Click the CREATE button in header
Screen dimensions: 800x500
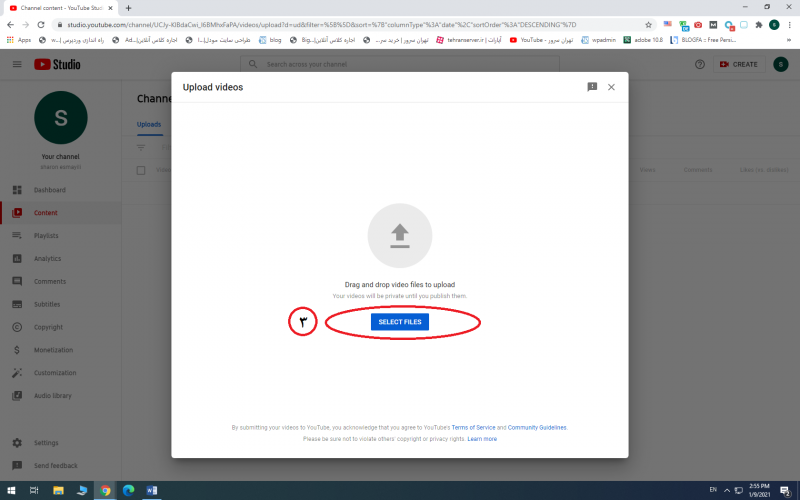[738, 64]
